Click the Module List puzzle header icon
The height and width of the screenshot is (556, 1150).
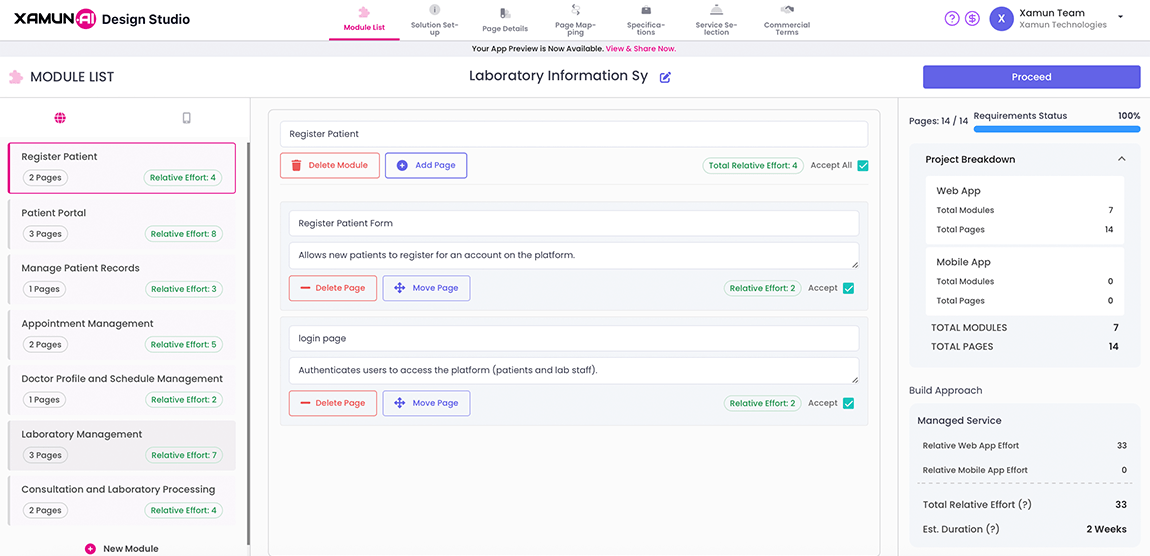[x=15, y=76]
